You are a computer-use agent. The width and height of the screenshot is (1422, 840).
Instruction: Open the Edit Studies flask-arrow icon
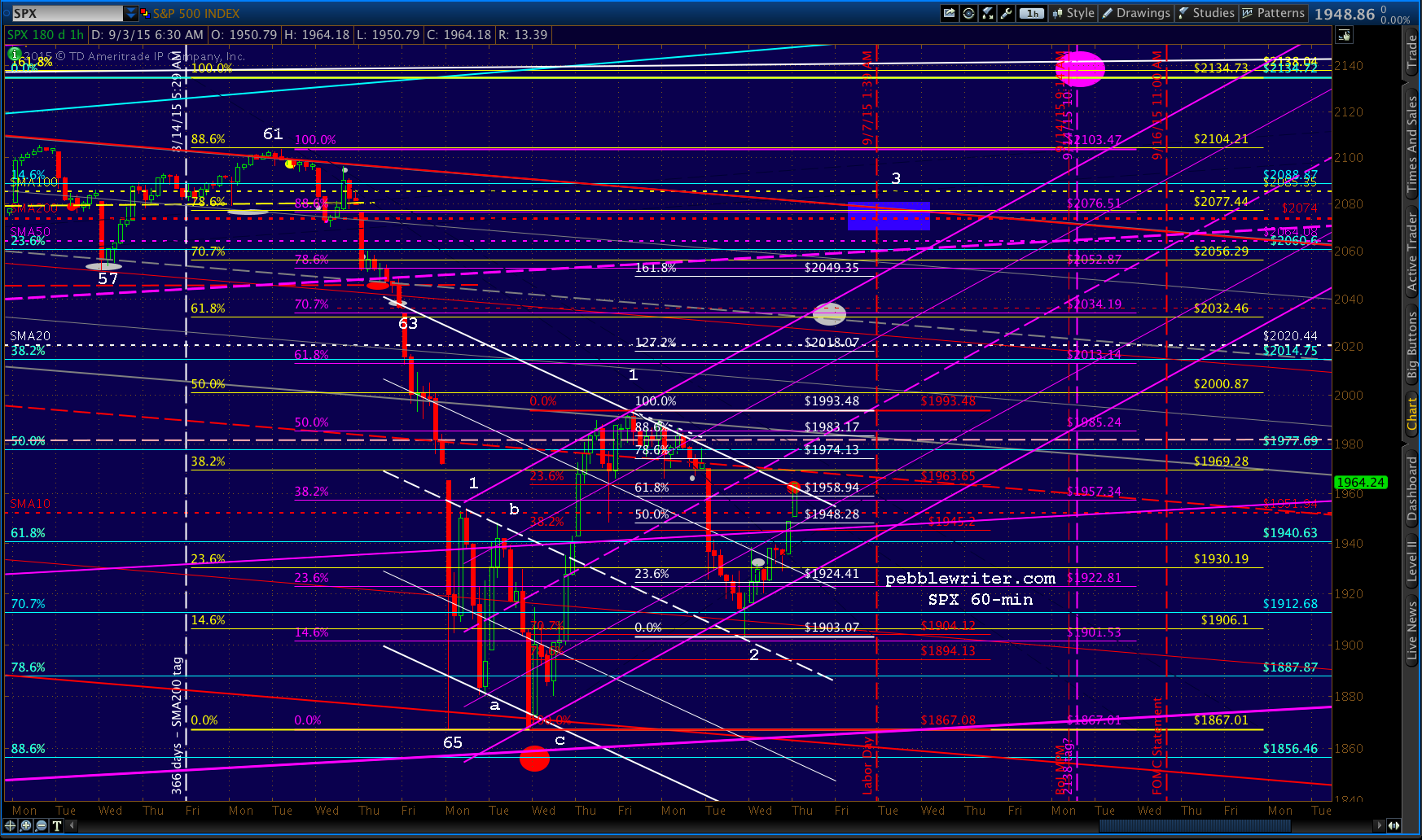[988, 13]
